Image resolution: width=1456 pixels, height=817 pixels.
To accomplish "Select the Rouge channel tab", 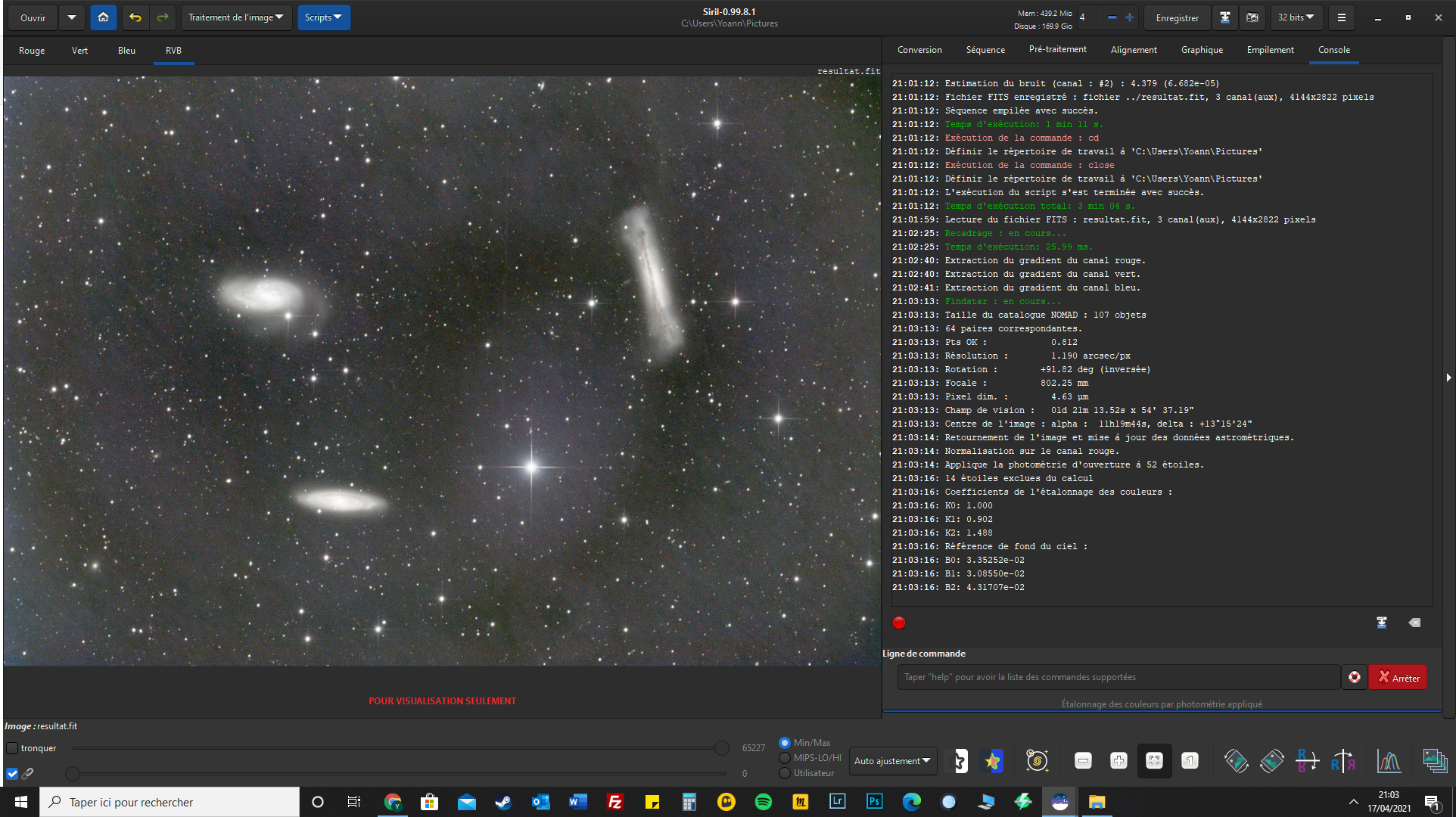I will (32, 51).
